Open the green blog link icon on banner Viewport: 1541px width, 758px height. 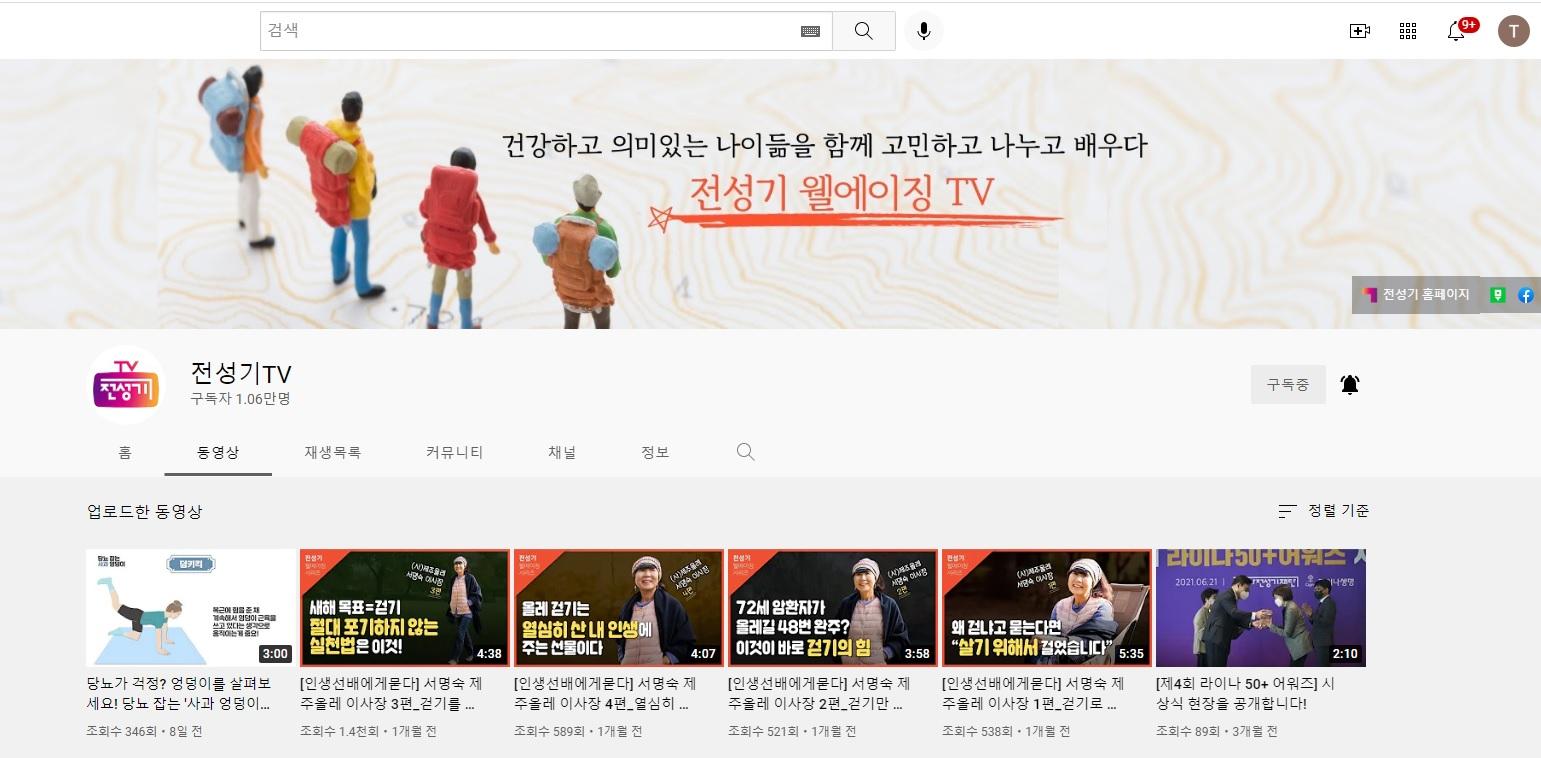[1497, 295]
